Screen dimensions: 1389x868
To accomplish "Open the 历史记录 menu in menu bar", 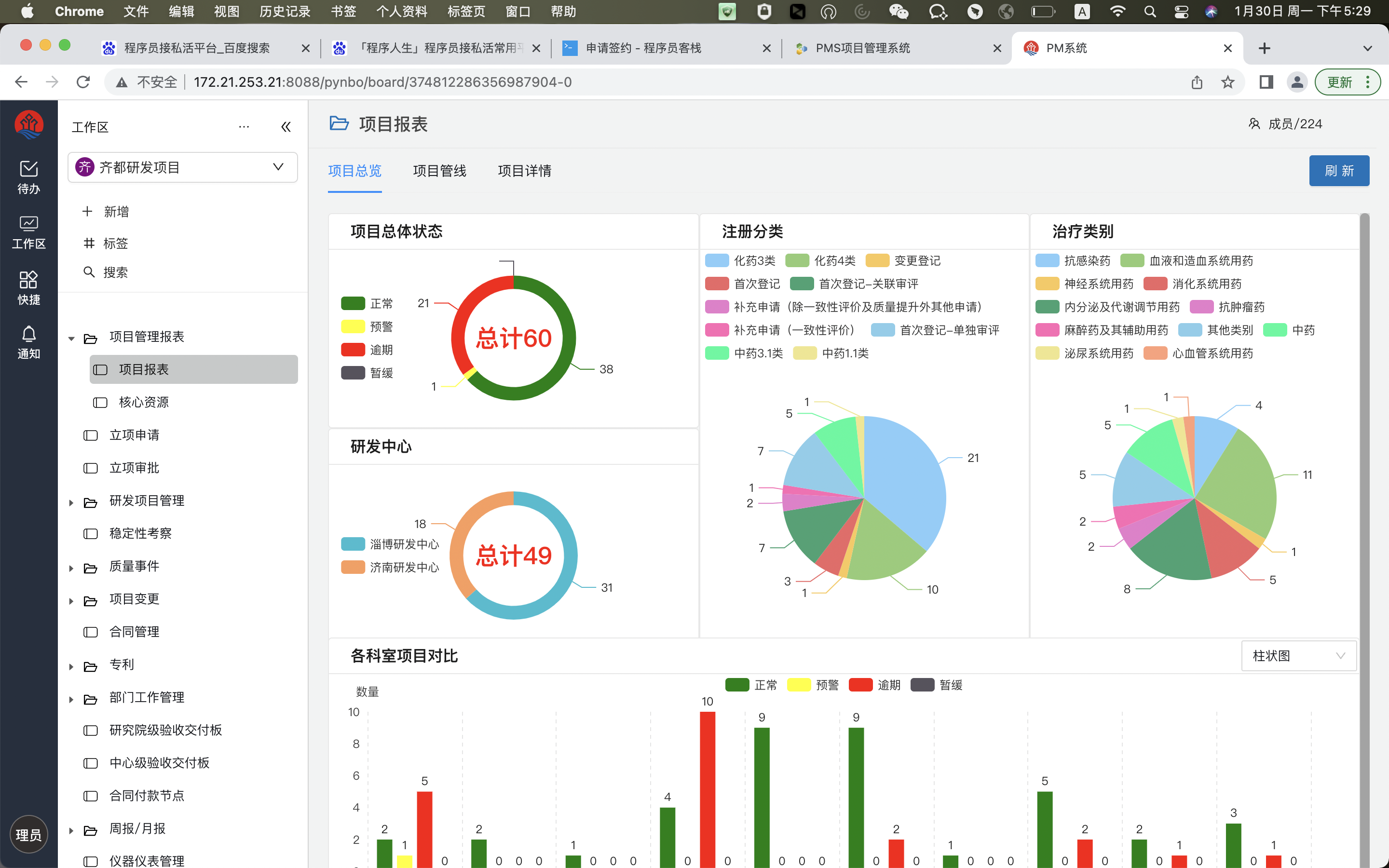I will (285, 12).
